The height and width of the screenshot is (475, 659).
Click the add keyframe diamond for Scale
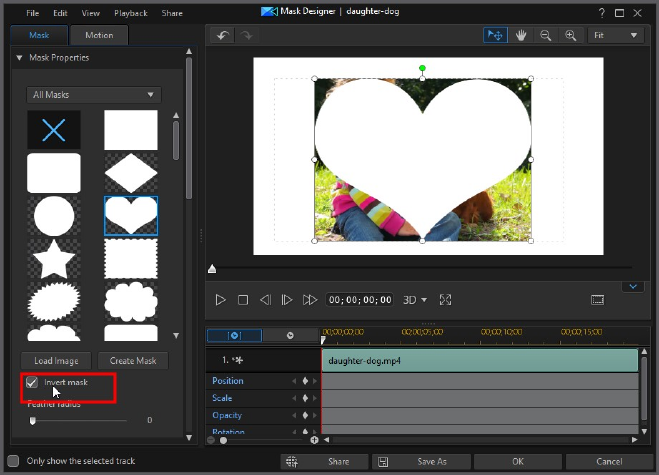pos(305,398)
